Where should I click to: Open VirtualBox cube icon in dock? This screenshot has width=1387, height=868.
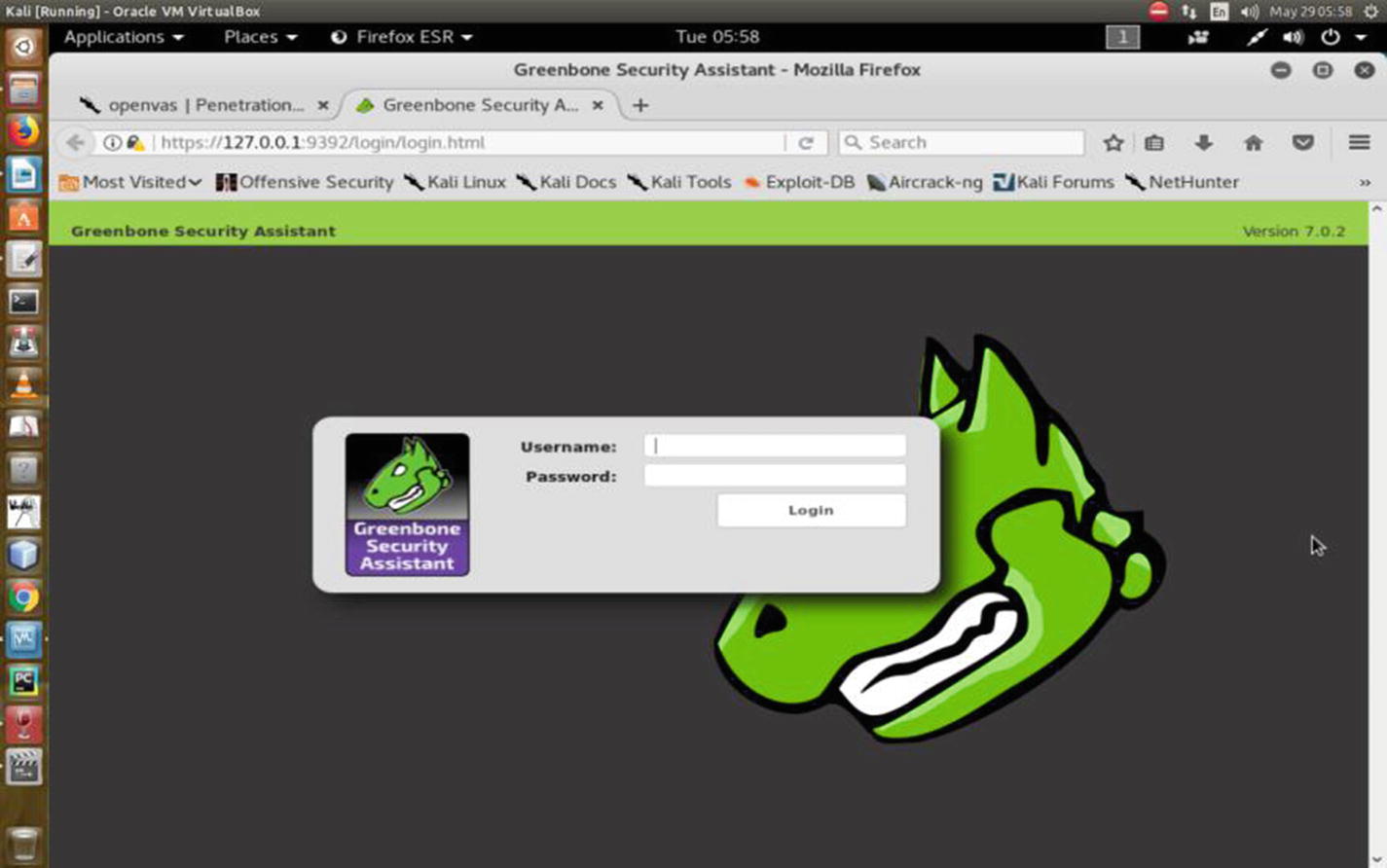pos(24,555)
